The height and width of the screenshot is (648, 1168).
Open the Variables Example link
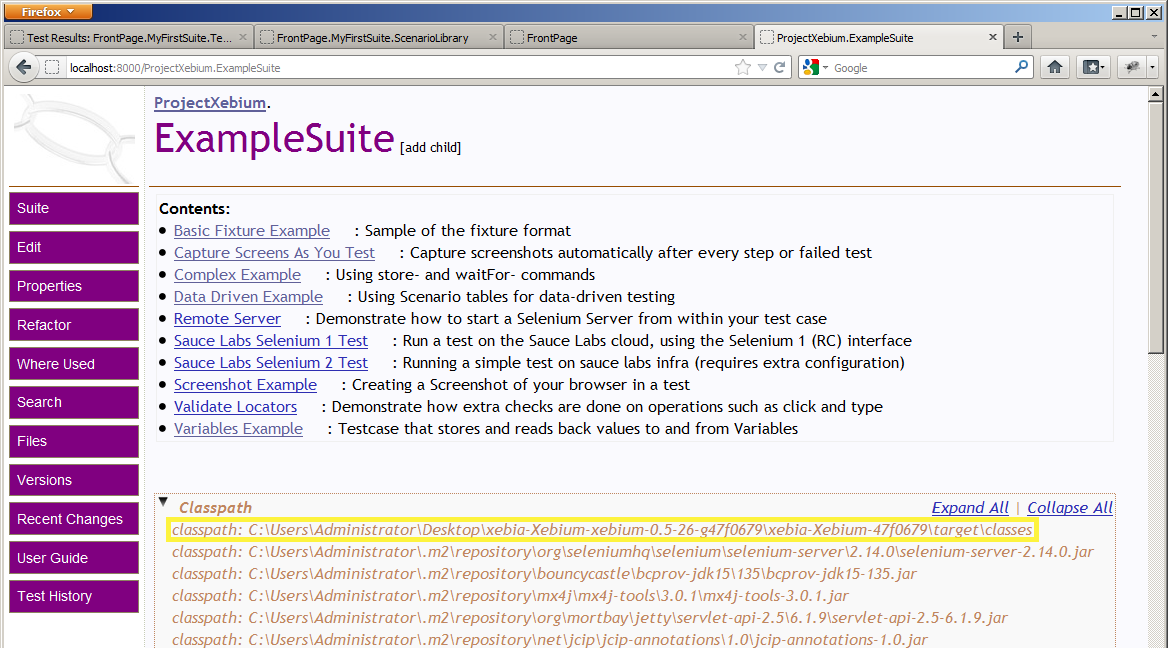pyautogui.click(x=238, y=429)
